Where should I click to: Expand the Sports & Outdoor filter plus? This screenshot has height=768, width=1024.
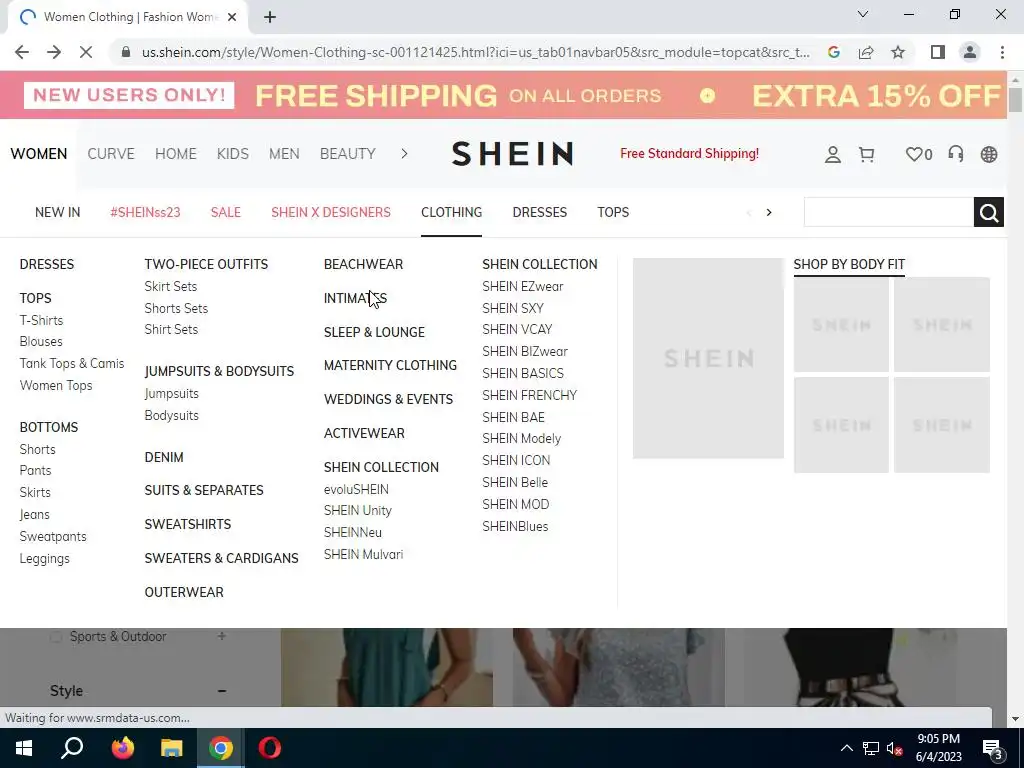pyautogui.click(x=221, y=636)
